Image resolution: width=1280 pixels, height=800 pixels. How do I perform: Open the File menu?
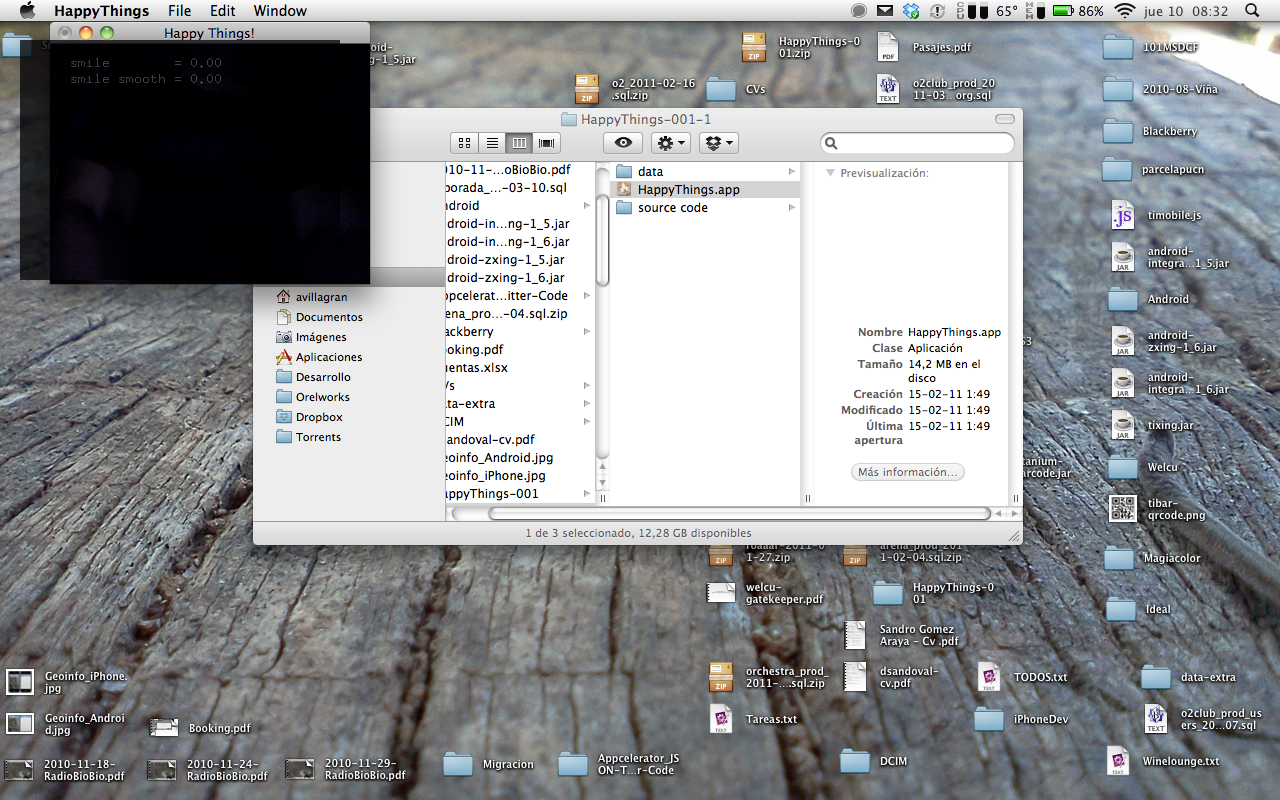[180, 11]
